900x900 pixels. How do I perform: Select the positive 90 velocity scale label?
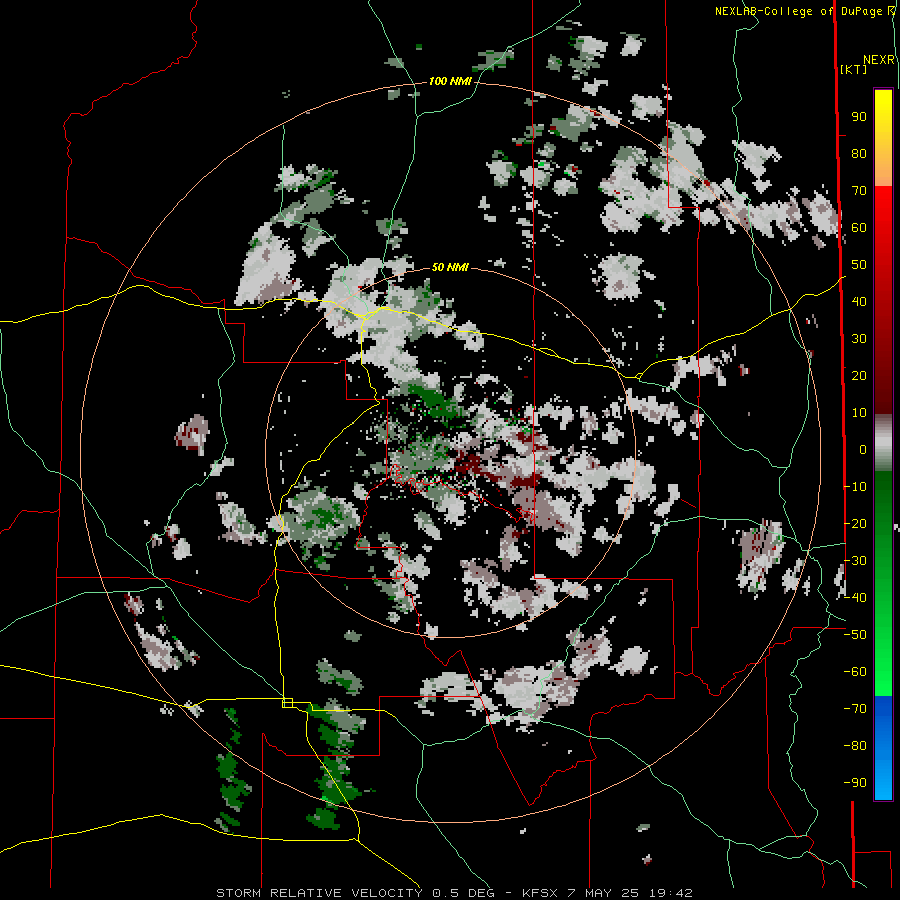tap(859, 117)
